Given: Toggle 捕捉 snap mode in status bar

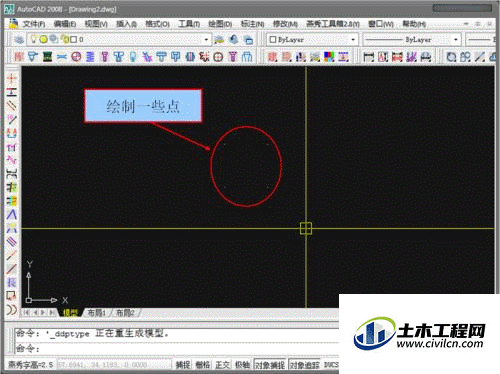Looking at the screenshot, I should pyautogui.click(x=183, y=365).
